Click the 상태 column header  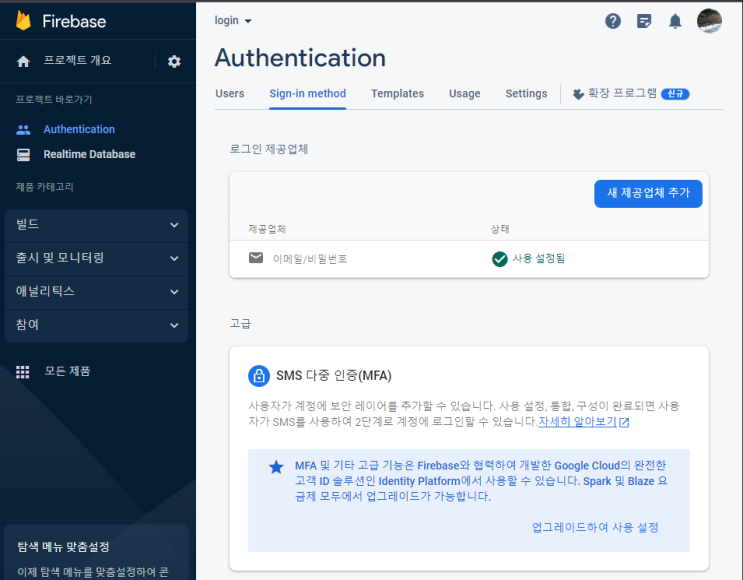click(499, 229)
